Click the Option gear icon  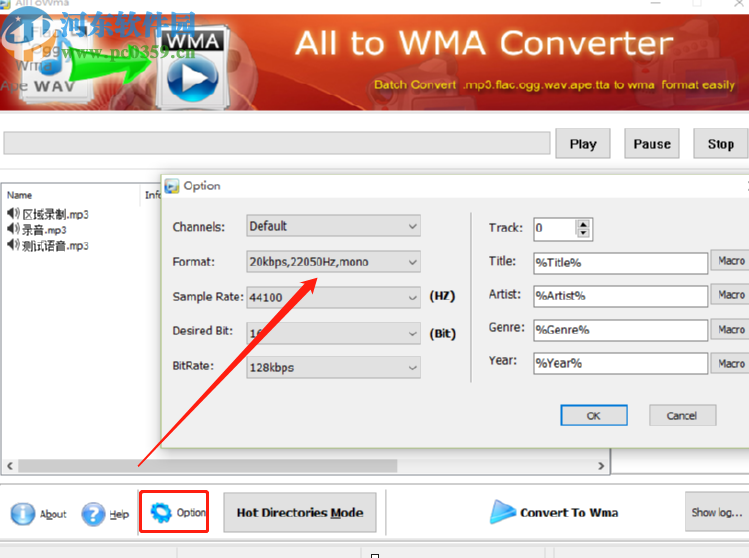click(x=161, y=513)
